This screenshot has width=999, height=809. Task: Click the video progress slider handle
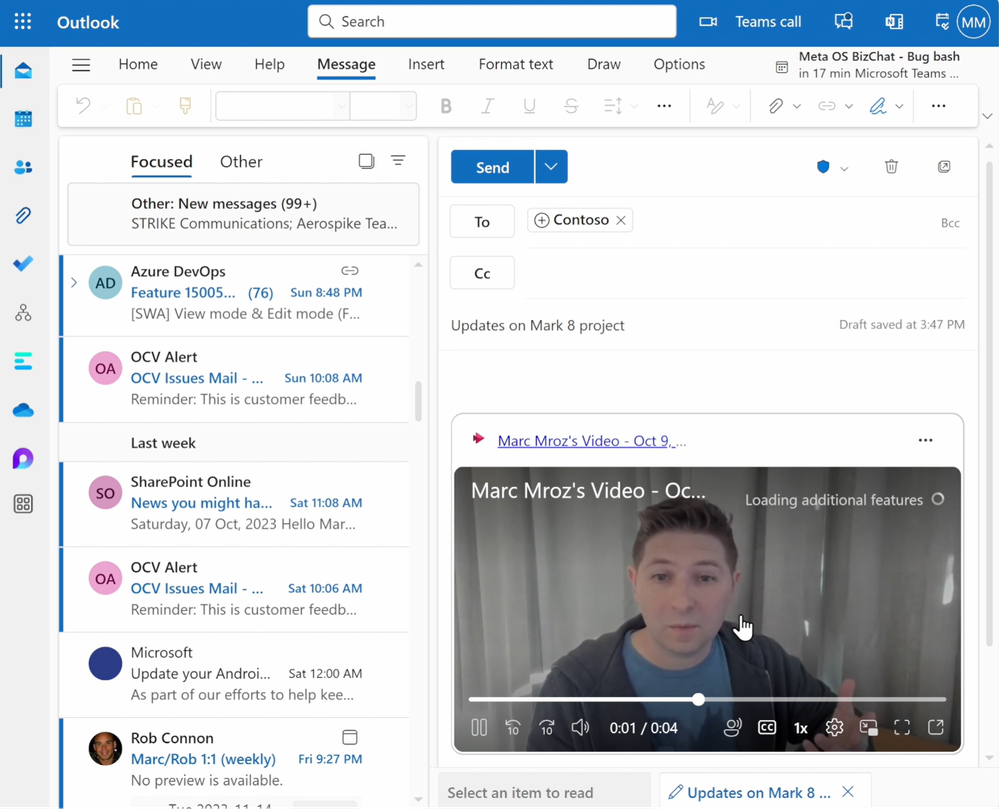point(699,699)
